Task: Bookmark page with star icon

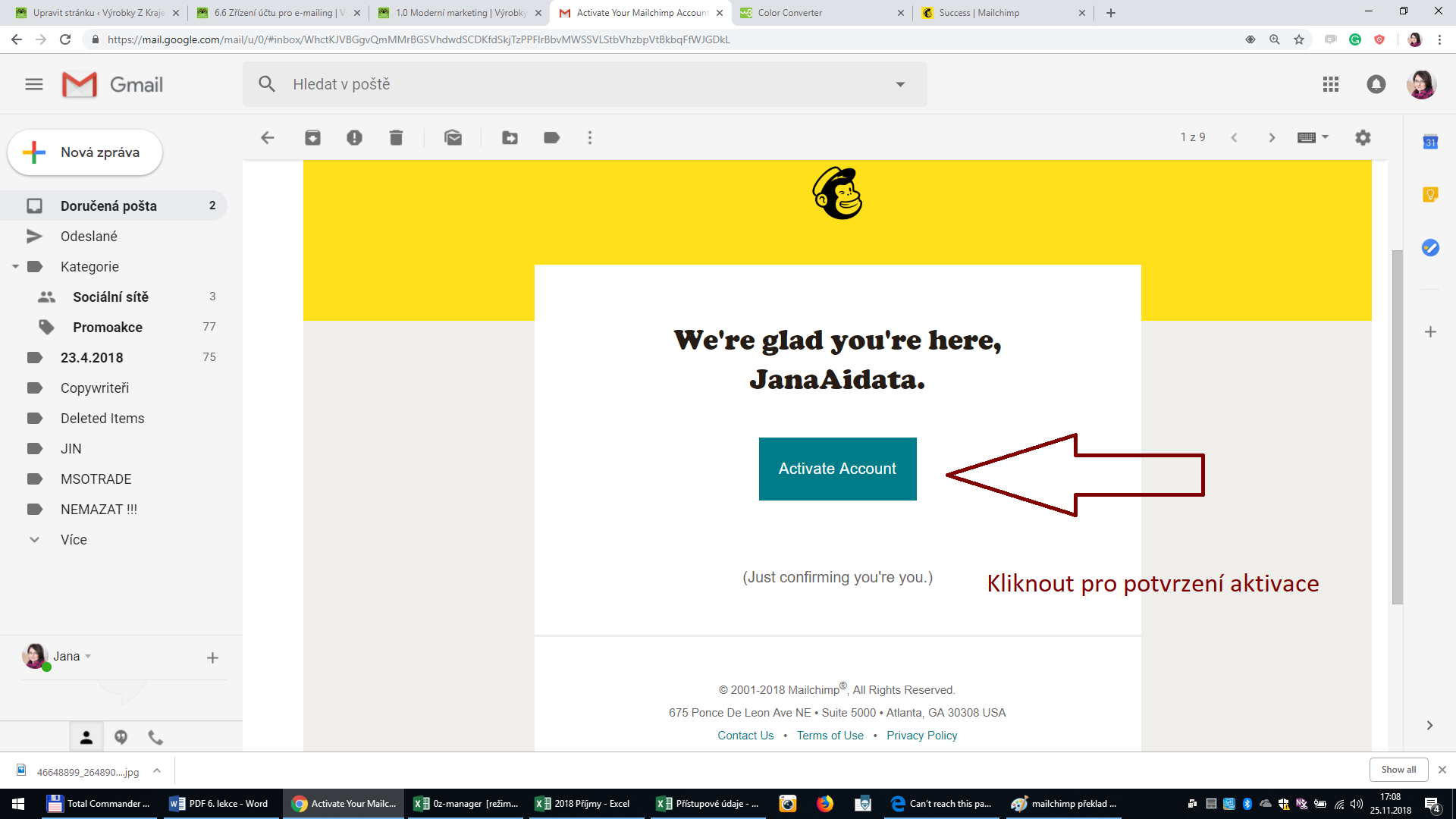Action: 1299,39
